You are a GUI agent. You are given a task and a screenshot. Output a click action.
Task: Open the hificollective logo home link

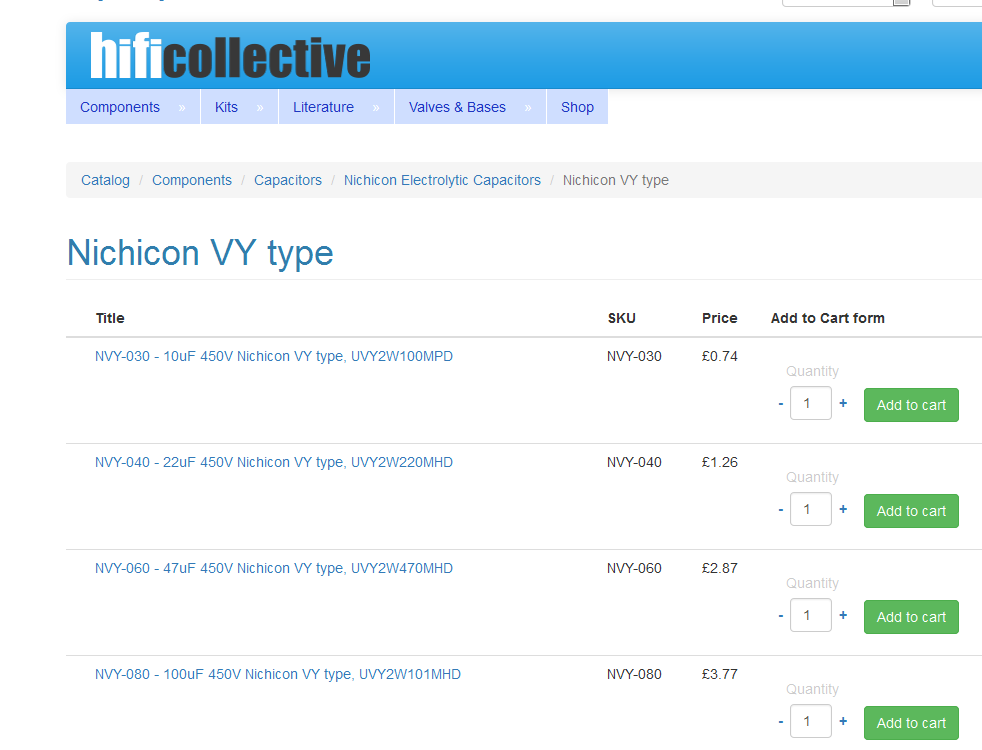coord(230,56)
